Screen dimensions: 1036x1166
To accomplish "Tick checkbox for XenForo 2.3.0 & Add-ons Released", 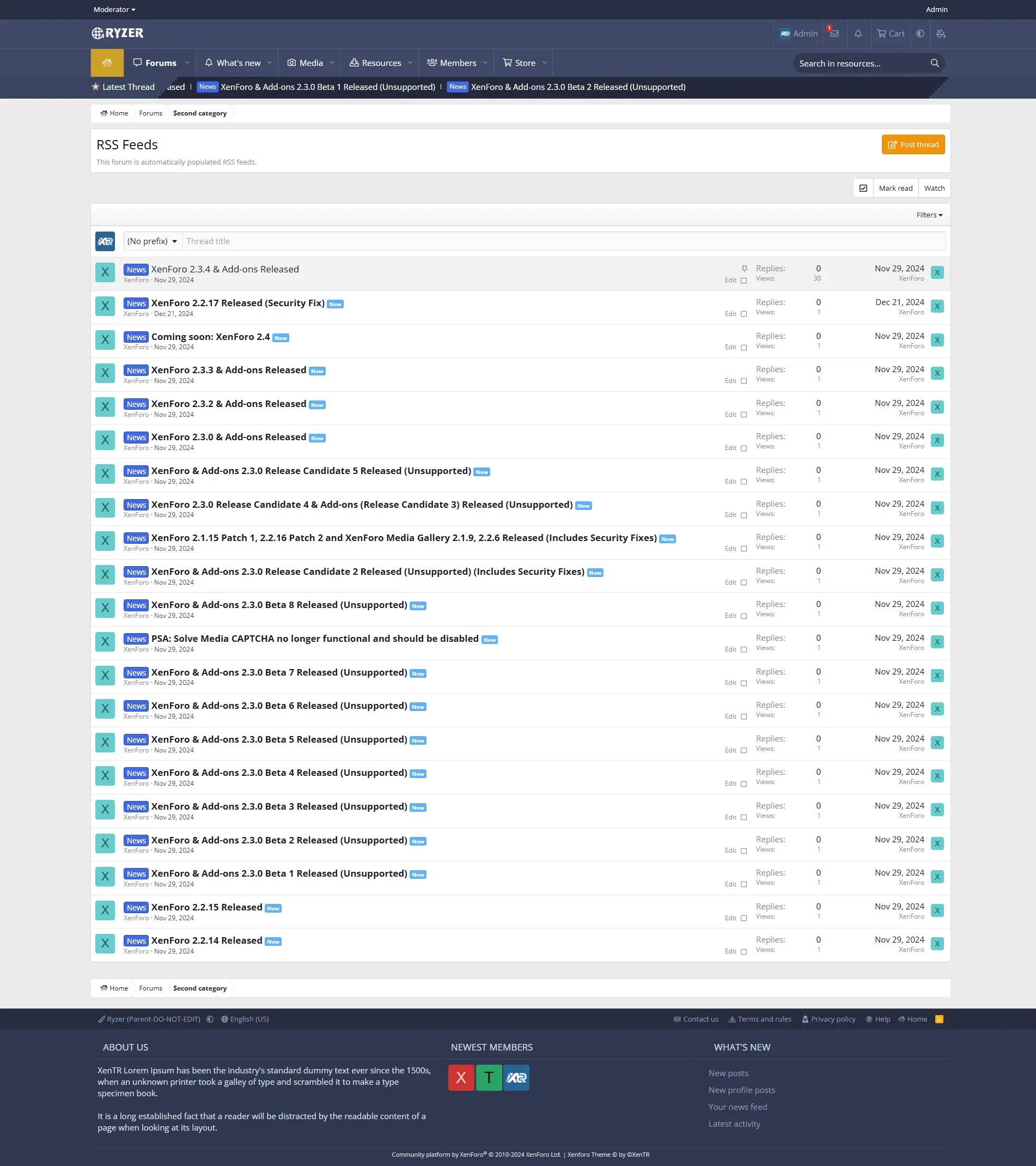I will coord(744,448).
